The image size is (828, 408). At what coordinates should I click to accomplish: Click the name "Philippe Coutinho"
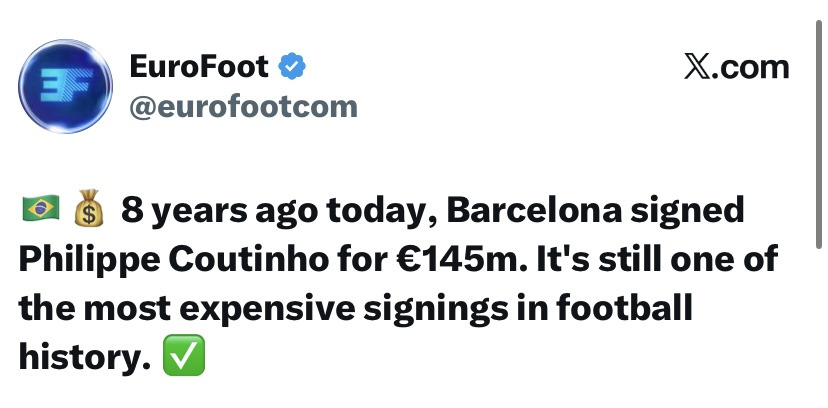tap(185, 261)
